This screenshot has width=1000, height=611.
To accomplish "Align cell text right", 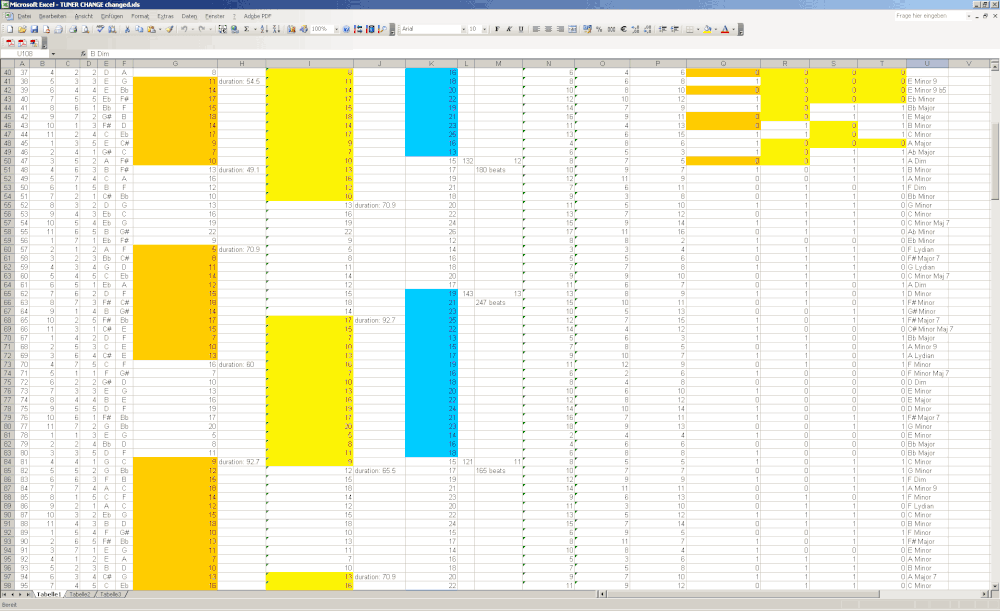I will 560,29.
